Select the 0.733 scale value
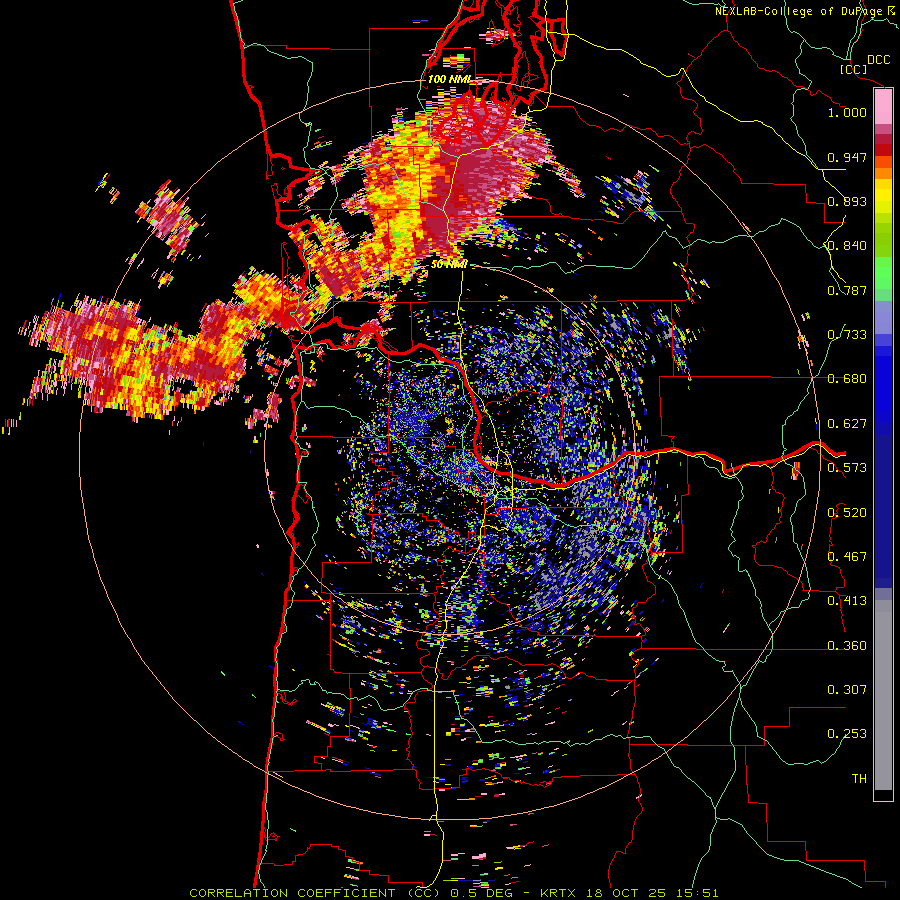900x900 pixels. point(847,335)
